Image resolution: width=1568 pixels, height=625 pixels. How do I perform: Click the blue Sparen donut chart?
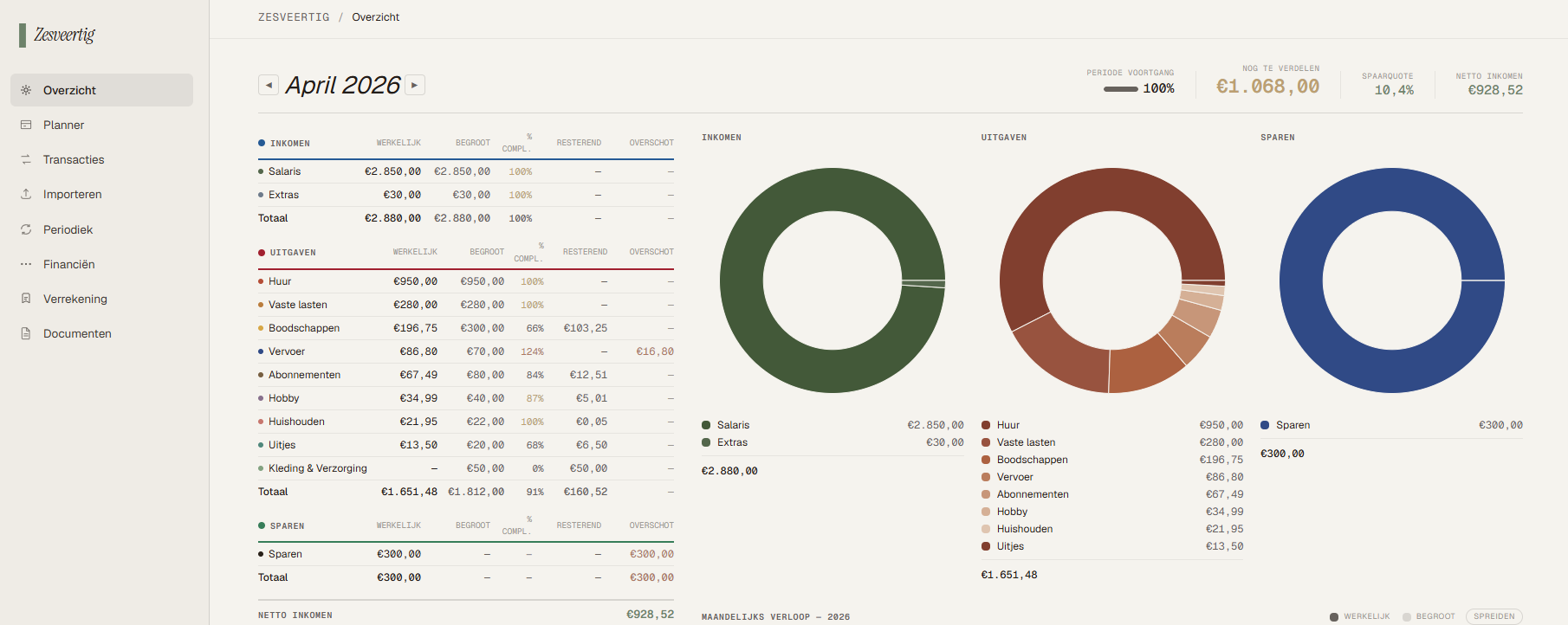(x=1391, y=280)
